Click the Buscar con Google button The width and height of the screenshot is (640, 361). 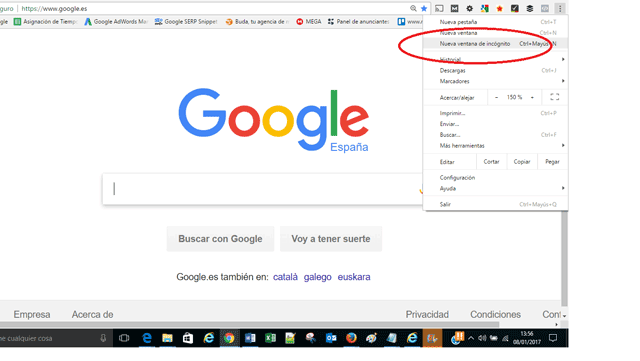[220, 239]
